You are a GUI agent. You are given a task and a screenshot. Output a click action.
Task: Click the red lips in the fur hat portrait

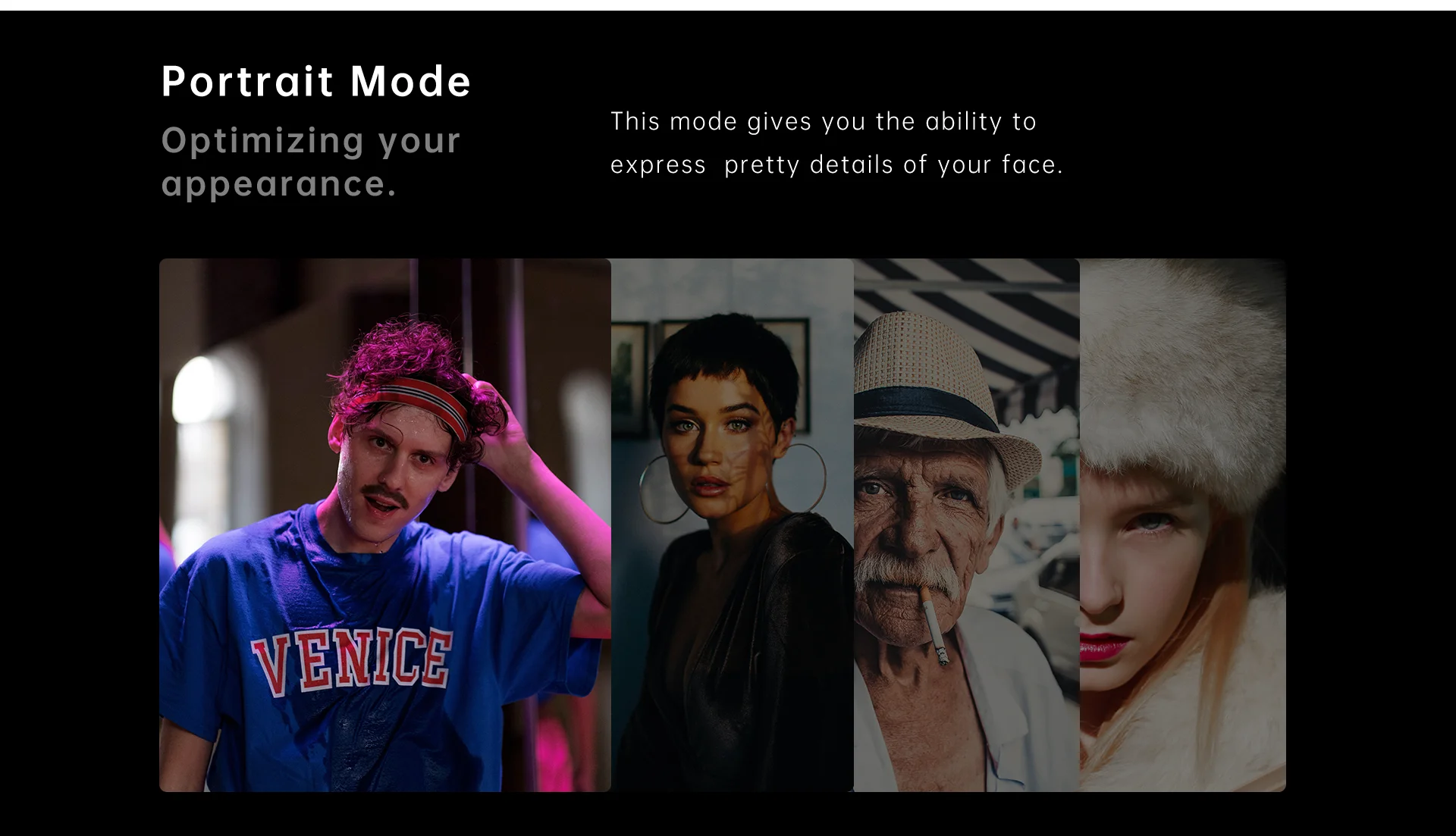1103,648
